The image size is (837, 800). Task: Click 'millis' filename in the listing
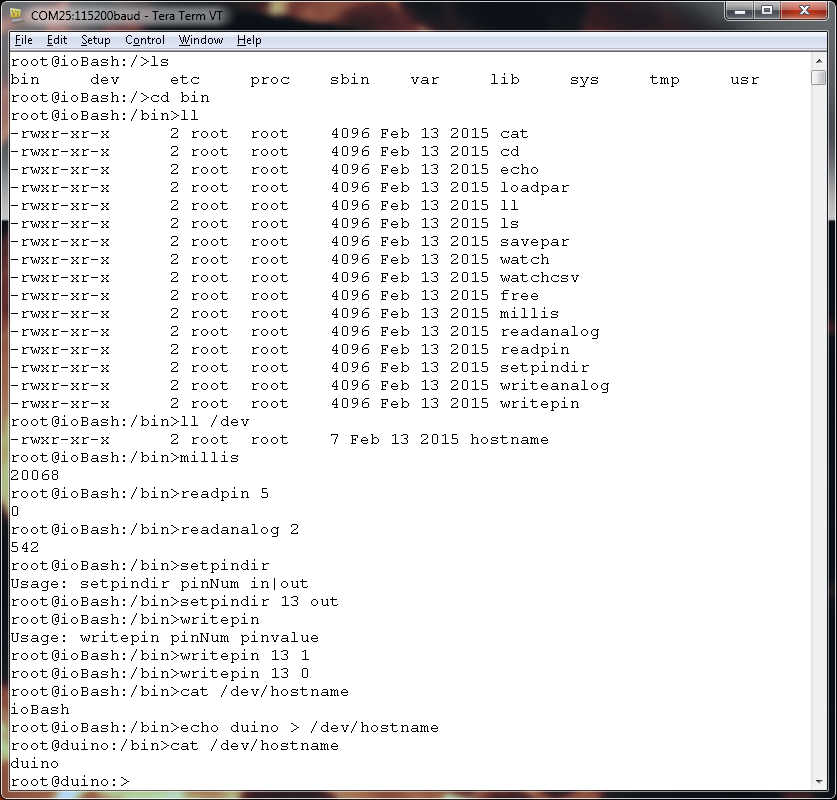[x=530, y=313]
